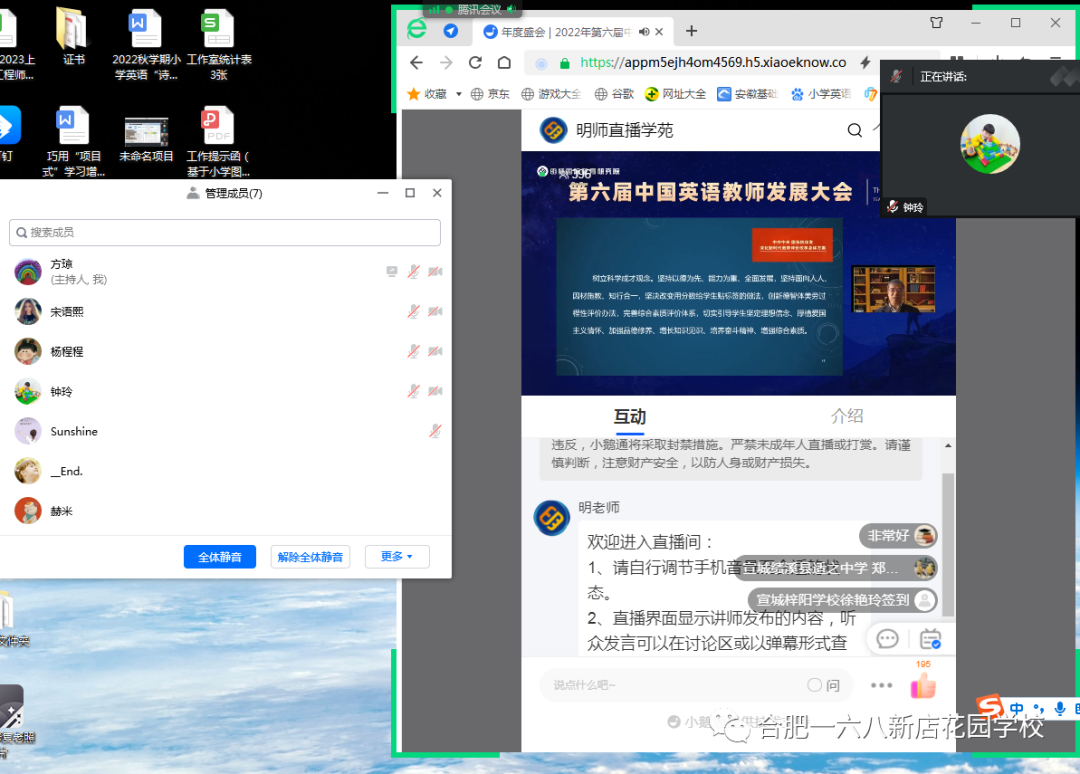Open the 巧用项目式学习 Word document
This screenshot has height=774, width=1080.
pyautogui.click(x=73, y=142)
